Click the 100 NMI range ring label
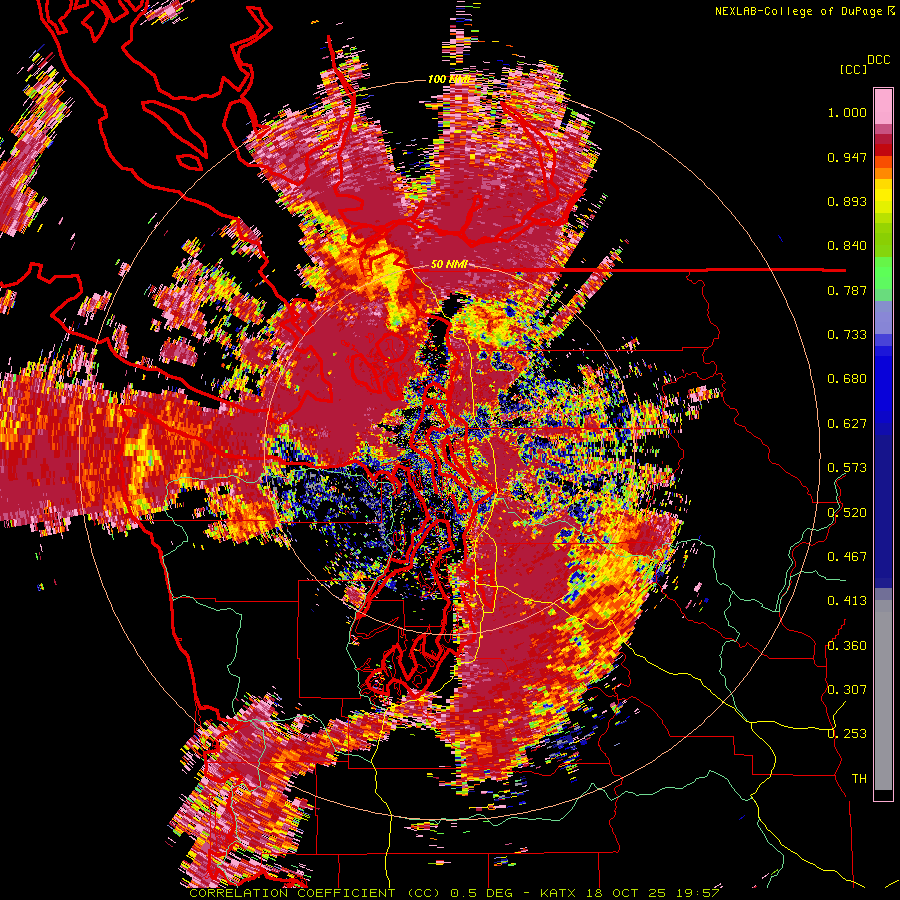This screenshot has height=900, width=900. coord(448,79)
